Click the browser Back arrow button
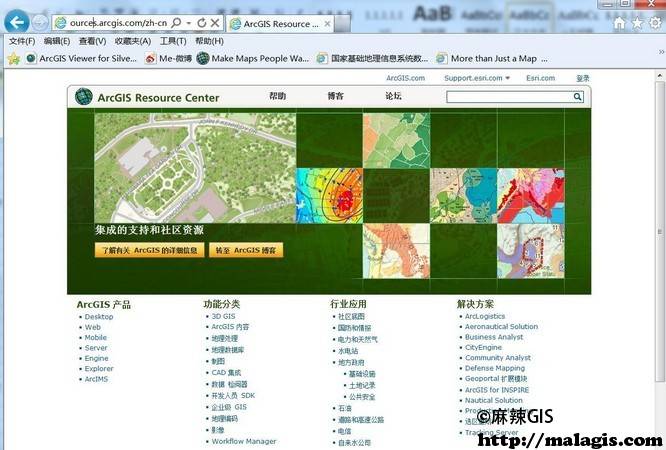This screenshot has width=666, height=450. pos(17,21)
